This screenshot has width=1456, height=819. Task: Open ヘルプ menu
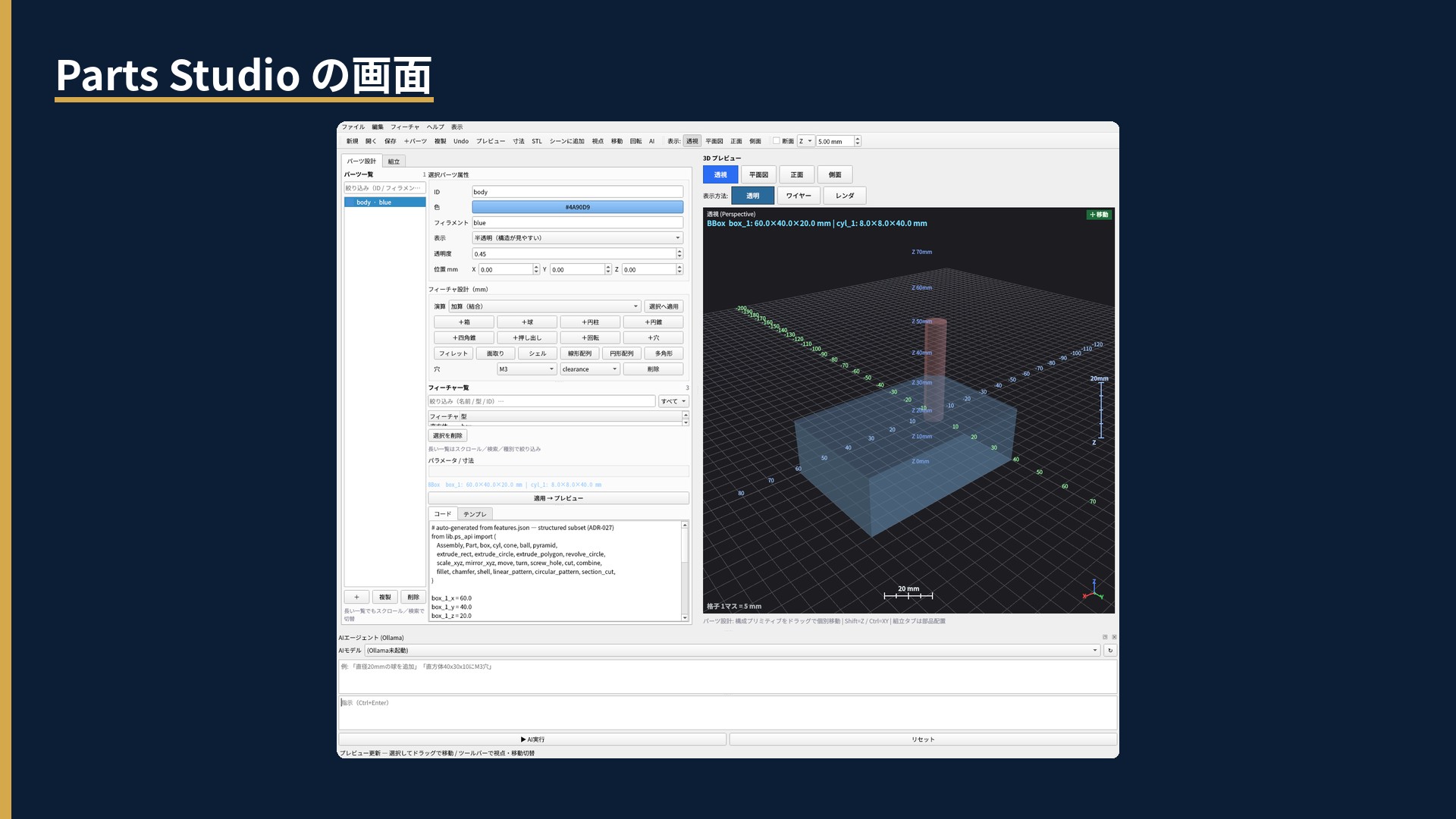(x=435, y=127)
